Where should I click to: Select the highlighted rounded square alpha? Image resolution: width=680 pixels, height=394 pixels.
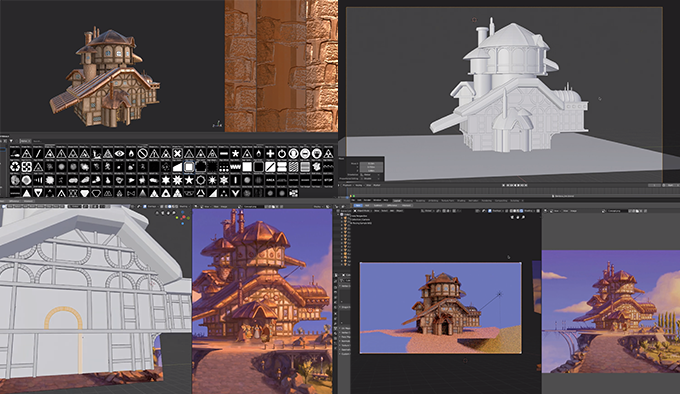tap(189, 167)
